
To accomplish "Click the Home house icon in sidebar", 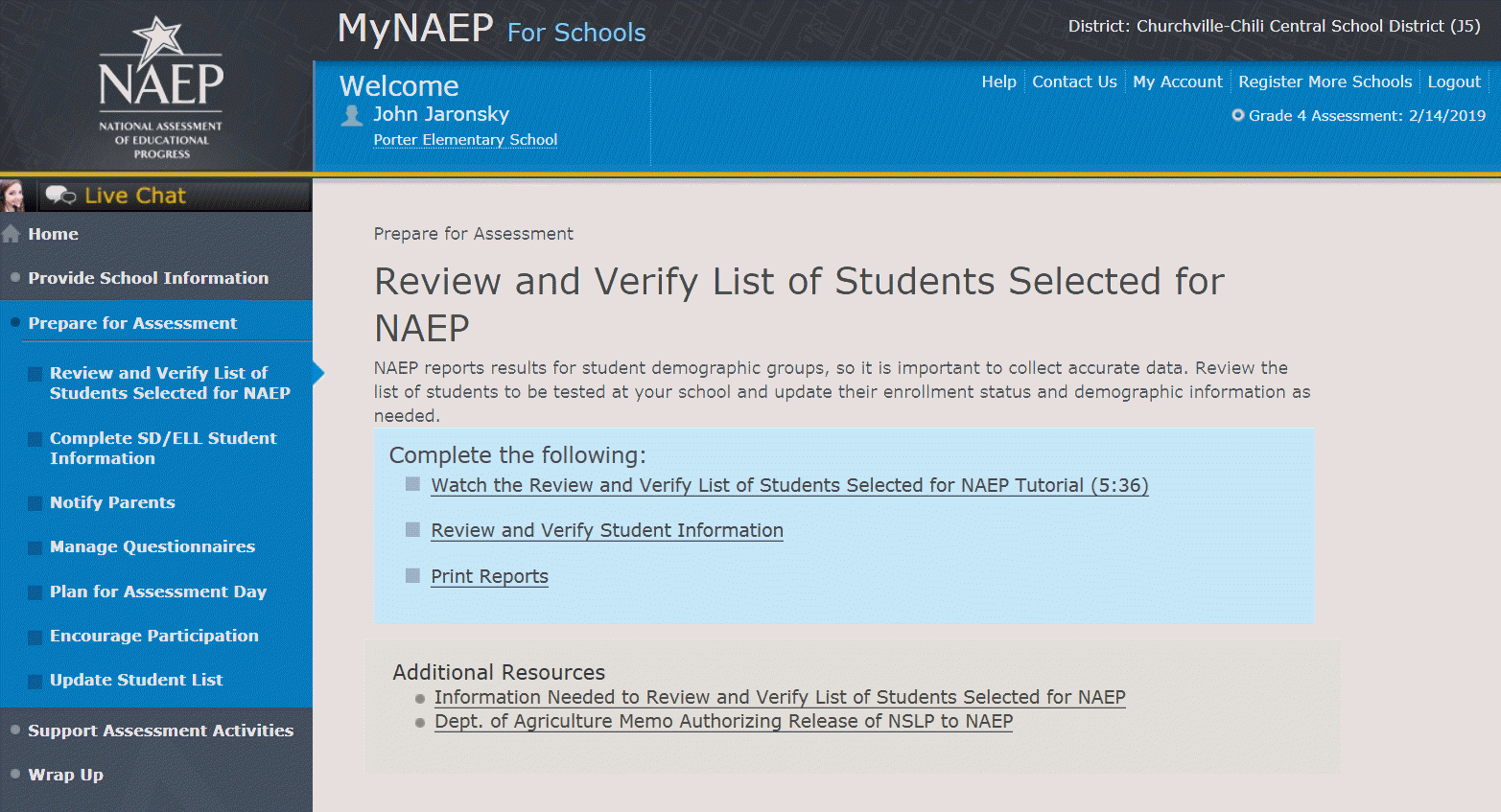I will (12, 234).
